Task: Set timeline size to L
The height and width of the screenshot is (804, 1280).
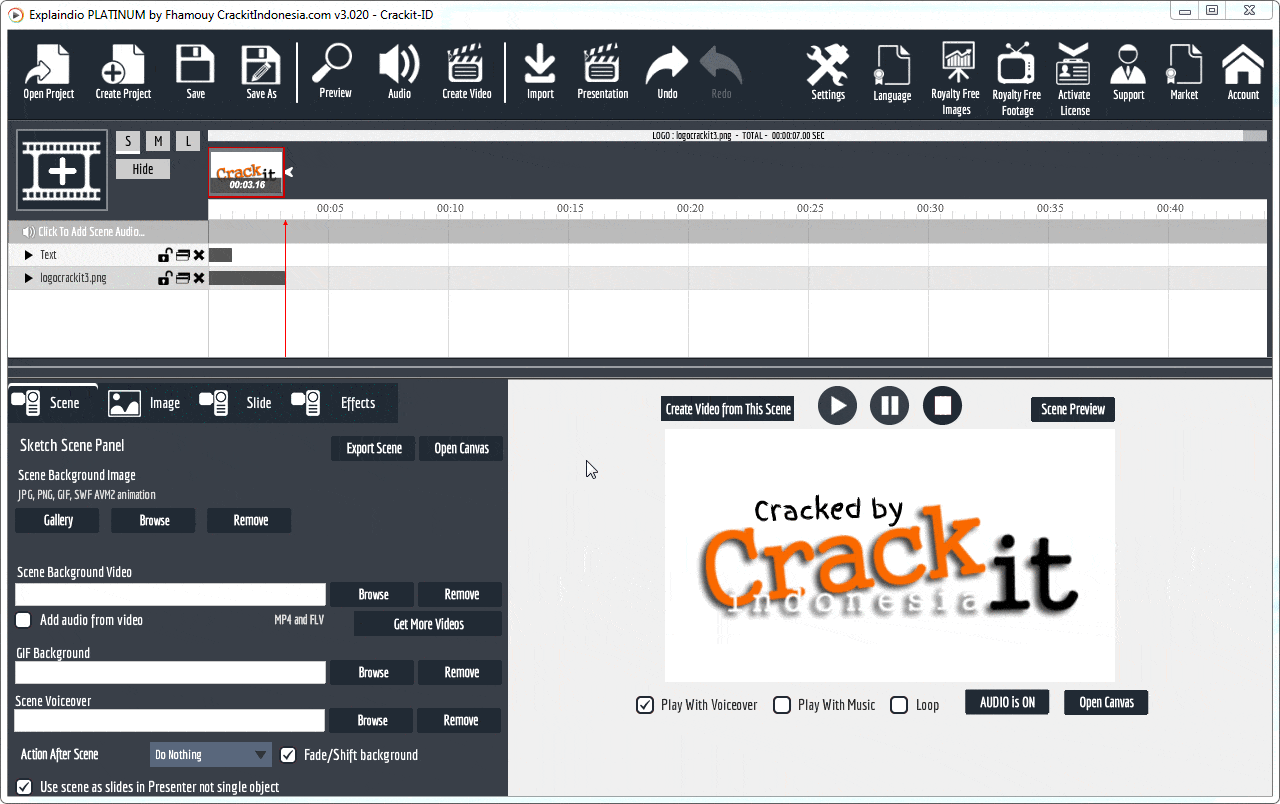Action: click(188, 141)
